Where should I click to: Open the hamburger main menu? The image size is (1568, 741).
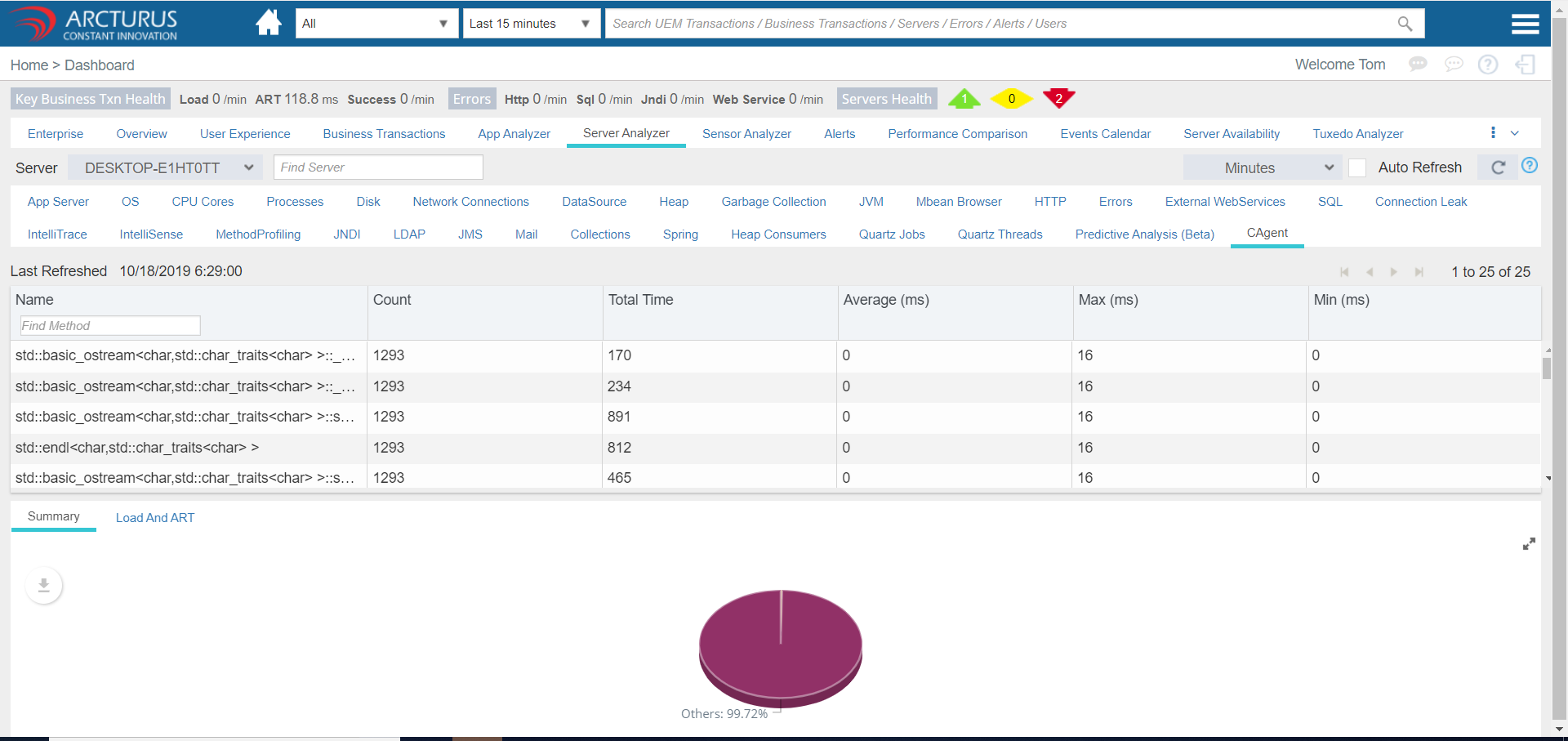(1525, 24)
